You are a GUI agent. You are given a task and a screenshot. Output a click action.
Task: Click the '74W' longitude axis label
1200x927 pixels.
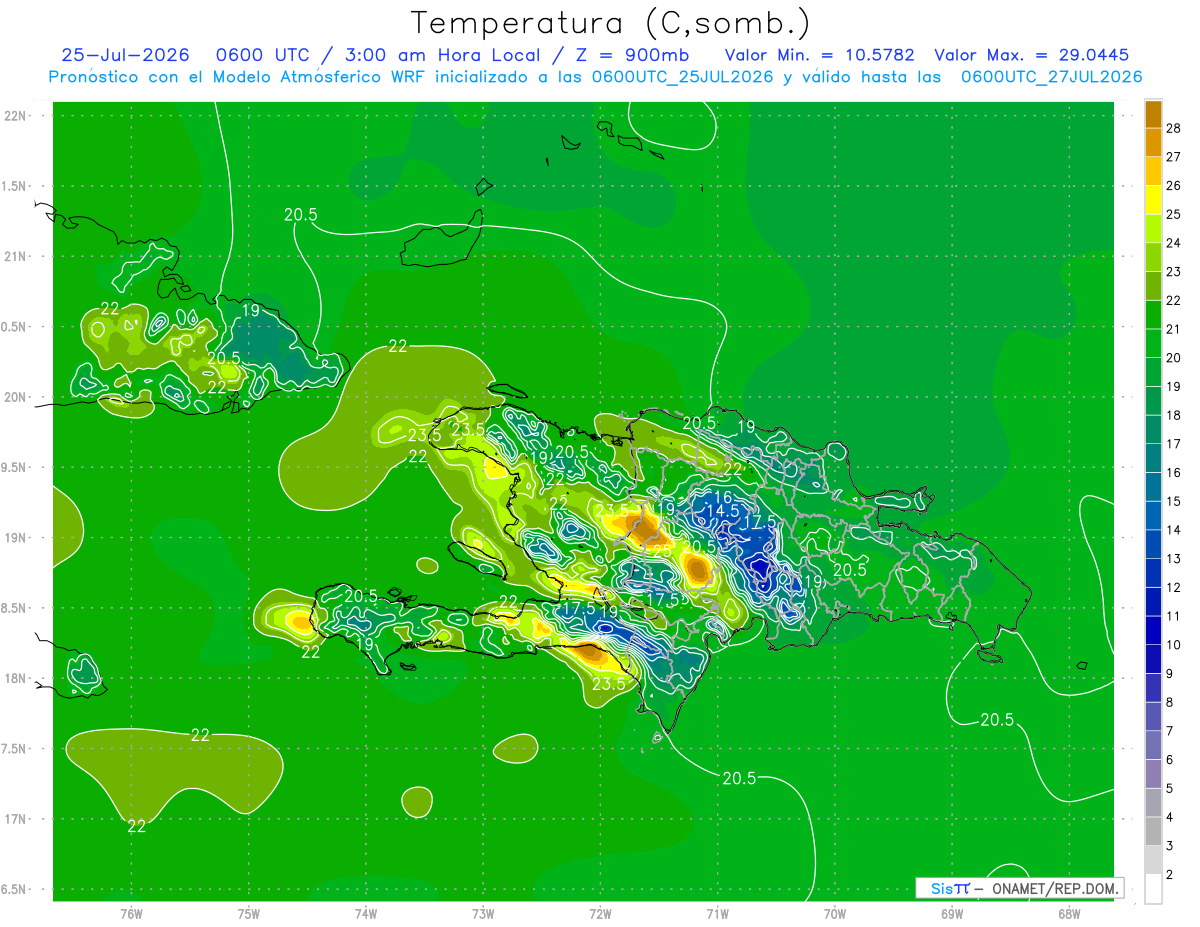tap(366, 913)
